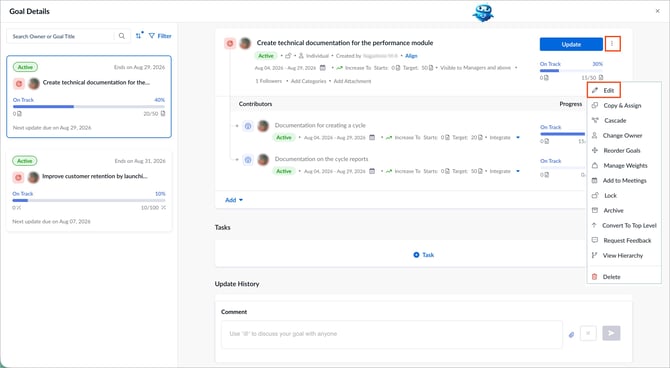The width and height of the screenshot is (670, 368).
Task: Add a new Task with plus button
Action: (423, 255)
